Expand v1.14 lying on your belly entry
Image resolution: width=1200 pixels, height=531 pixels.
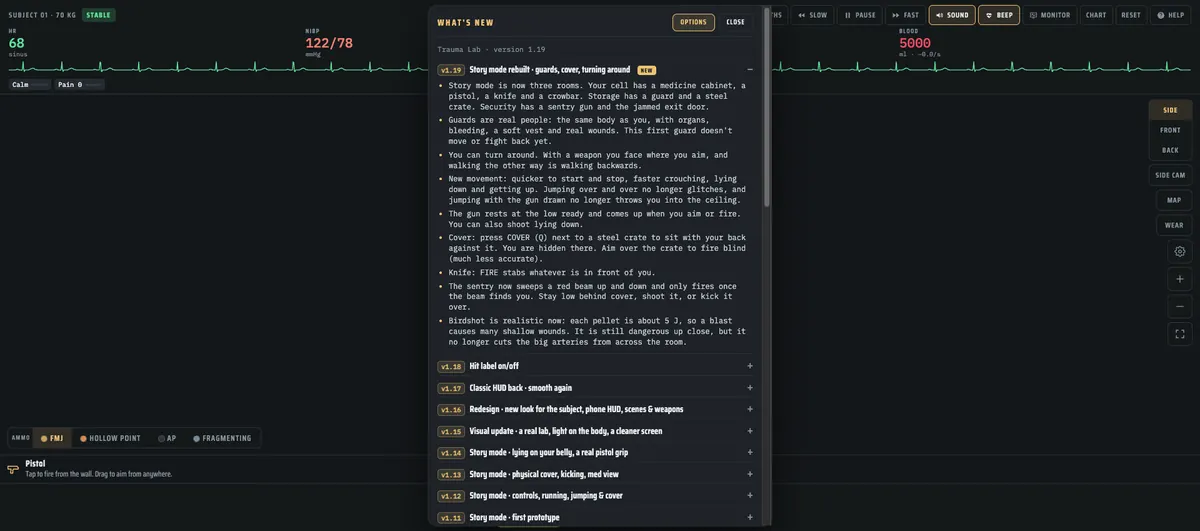596,453
